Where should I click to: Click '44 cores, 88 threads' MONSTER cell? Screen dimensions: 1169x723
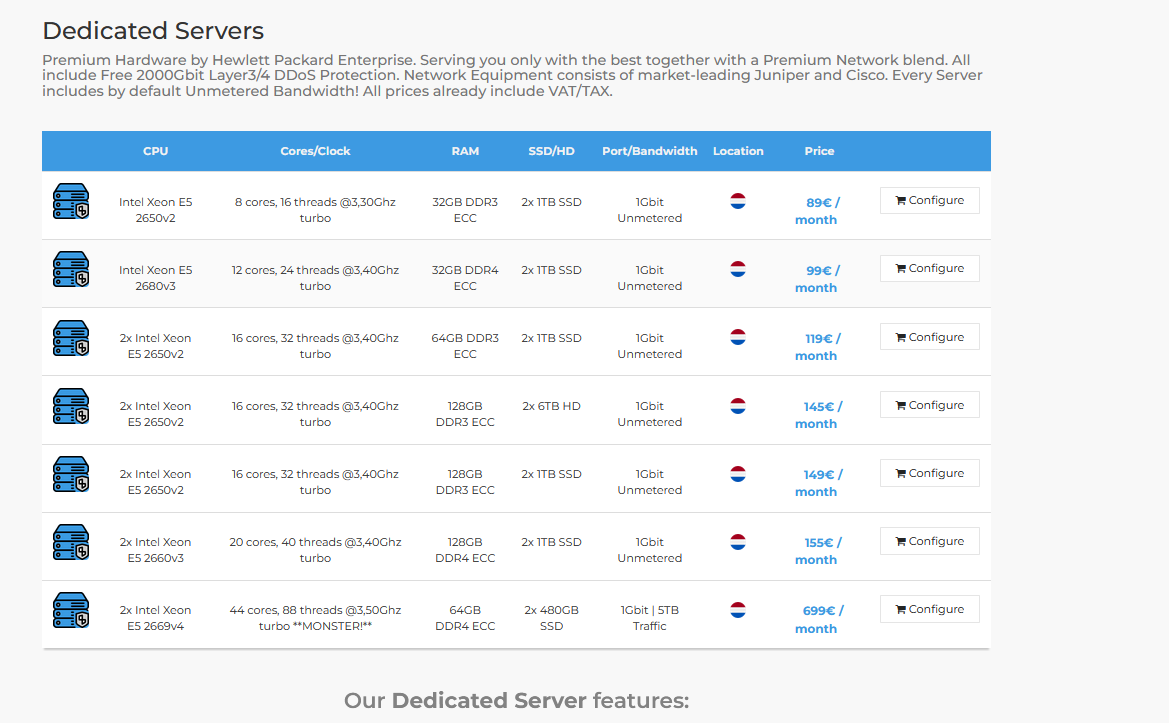(315, 618)
